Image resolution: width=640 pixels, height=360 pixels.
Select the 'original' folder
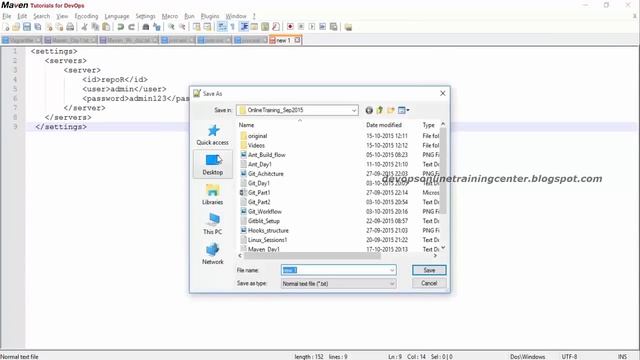(253, 136)
